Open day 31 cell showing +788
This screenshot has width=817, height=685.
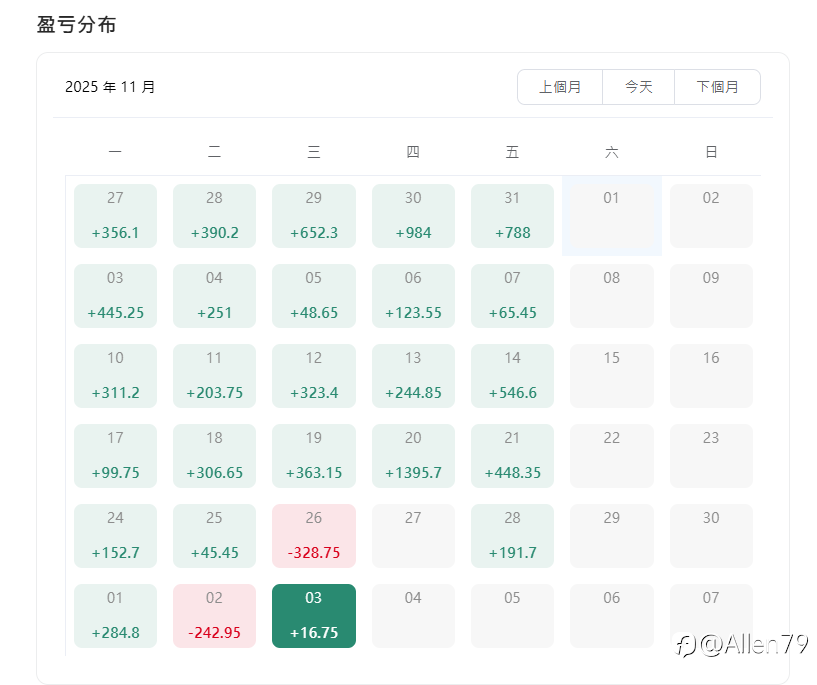[x=512, y=216]
